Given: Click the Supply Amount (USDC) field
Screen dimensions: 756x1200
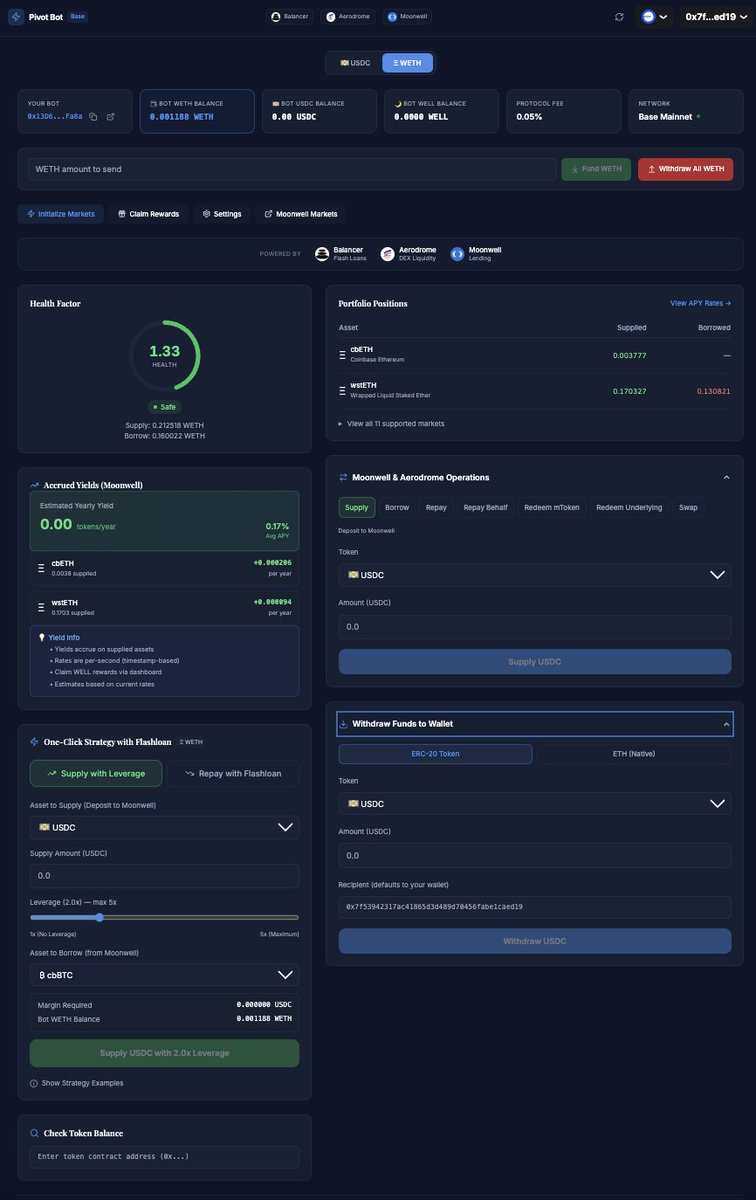Looking at the screenshot, I should (x=164, y=876).
